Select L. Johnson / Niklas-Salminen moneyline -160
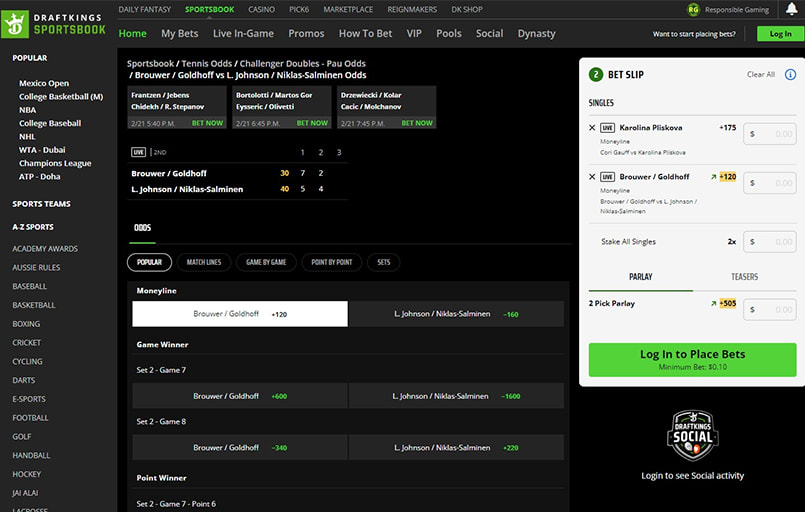The height and width of the screenshot is (512, 805). click(x=456, y=314)
